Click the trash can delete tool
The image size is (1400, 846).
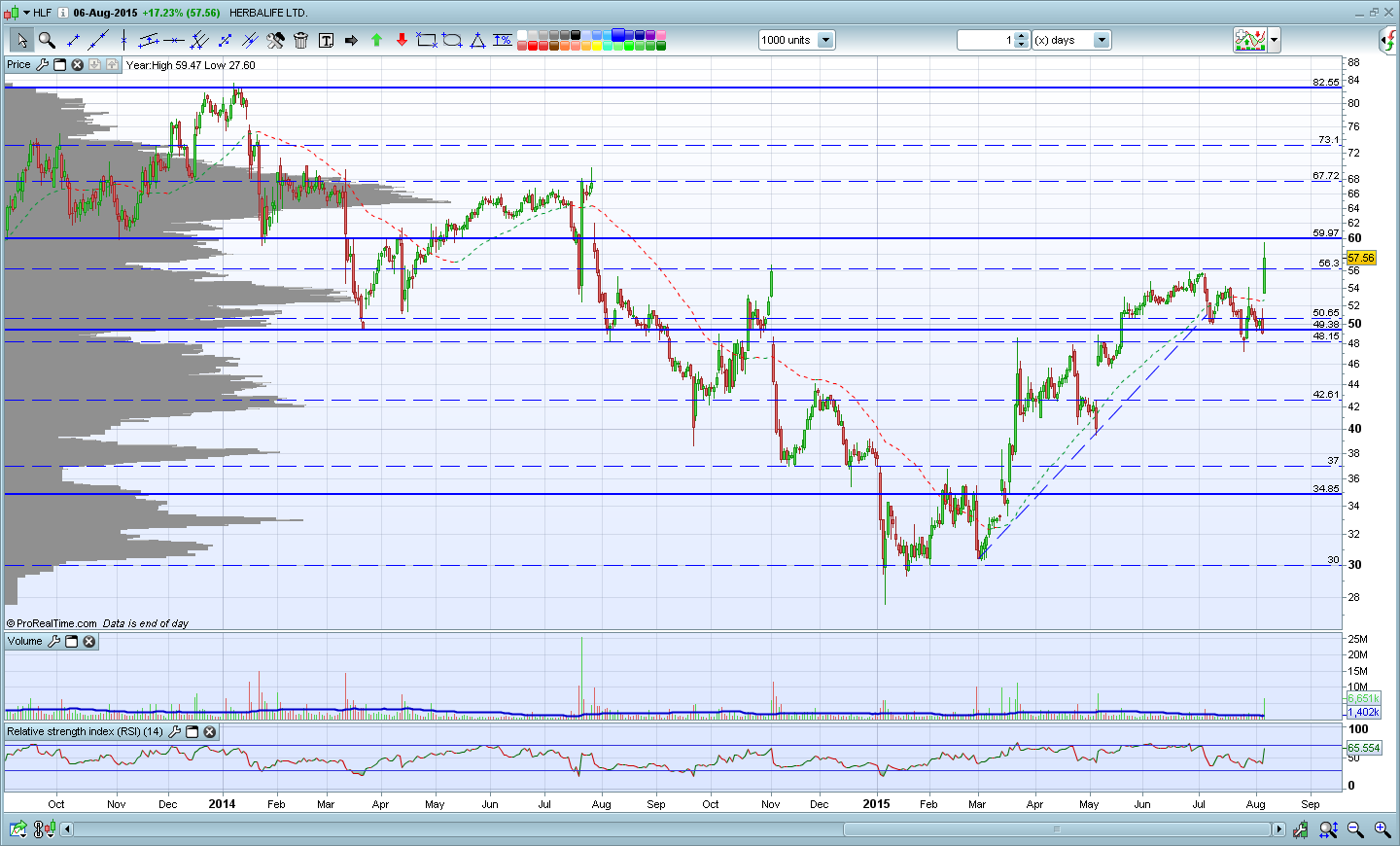(300, 40)
